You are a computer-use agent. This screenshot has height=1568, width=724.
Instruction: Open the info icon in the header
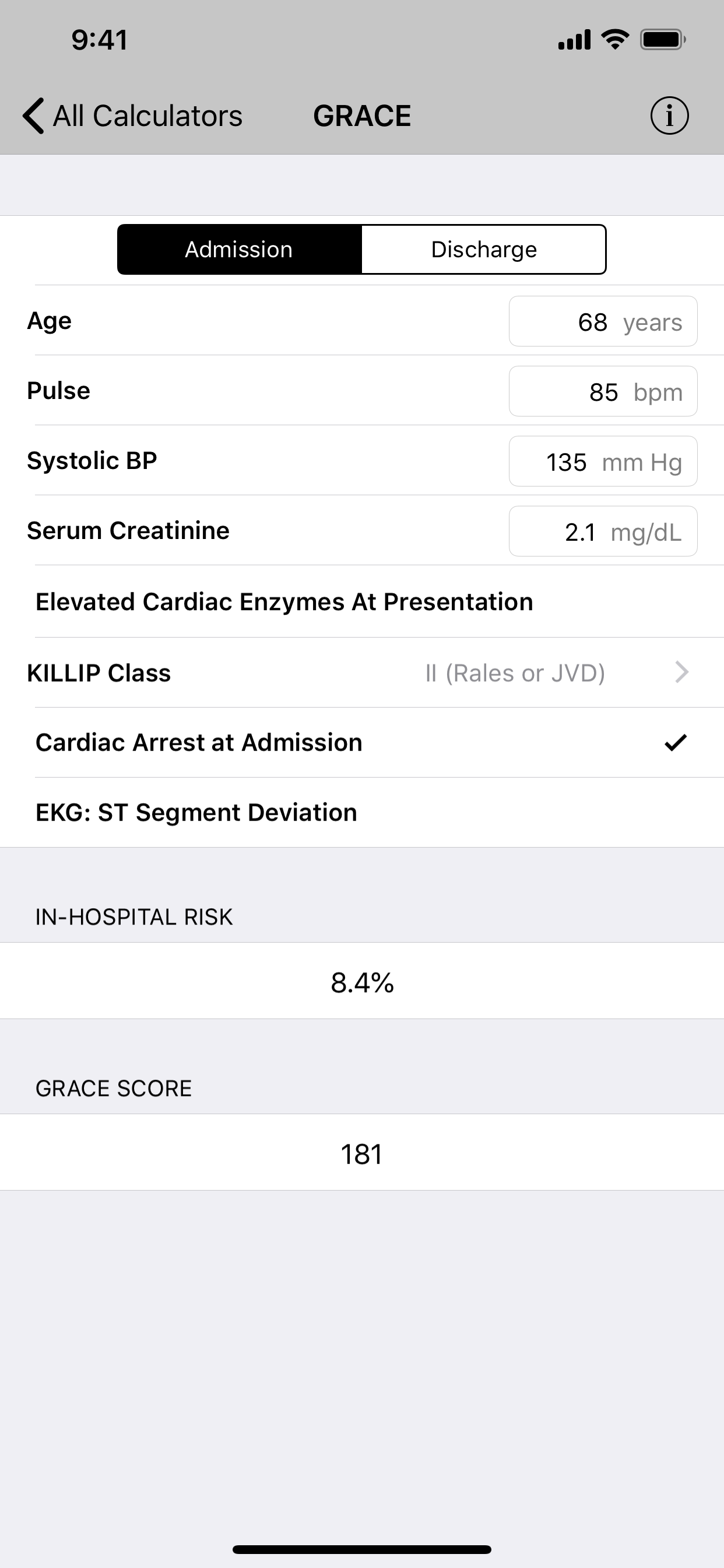click(x=669, y=116)
